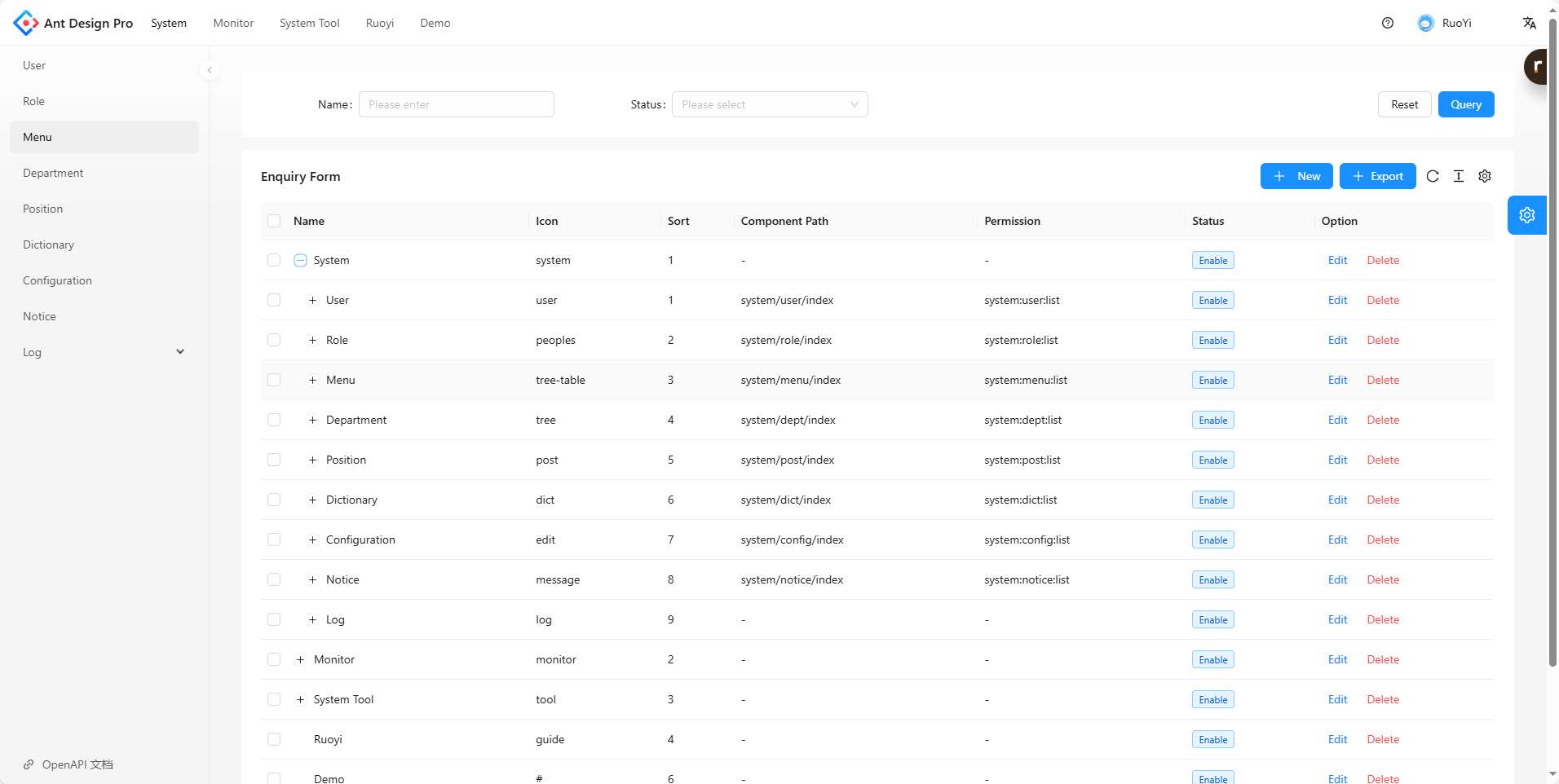Open the Status dropdown filter

click(x=769, y=104)
